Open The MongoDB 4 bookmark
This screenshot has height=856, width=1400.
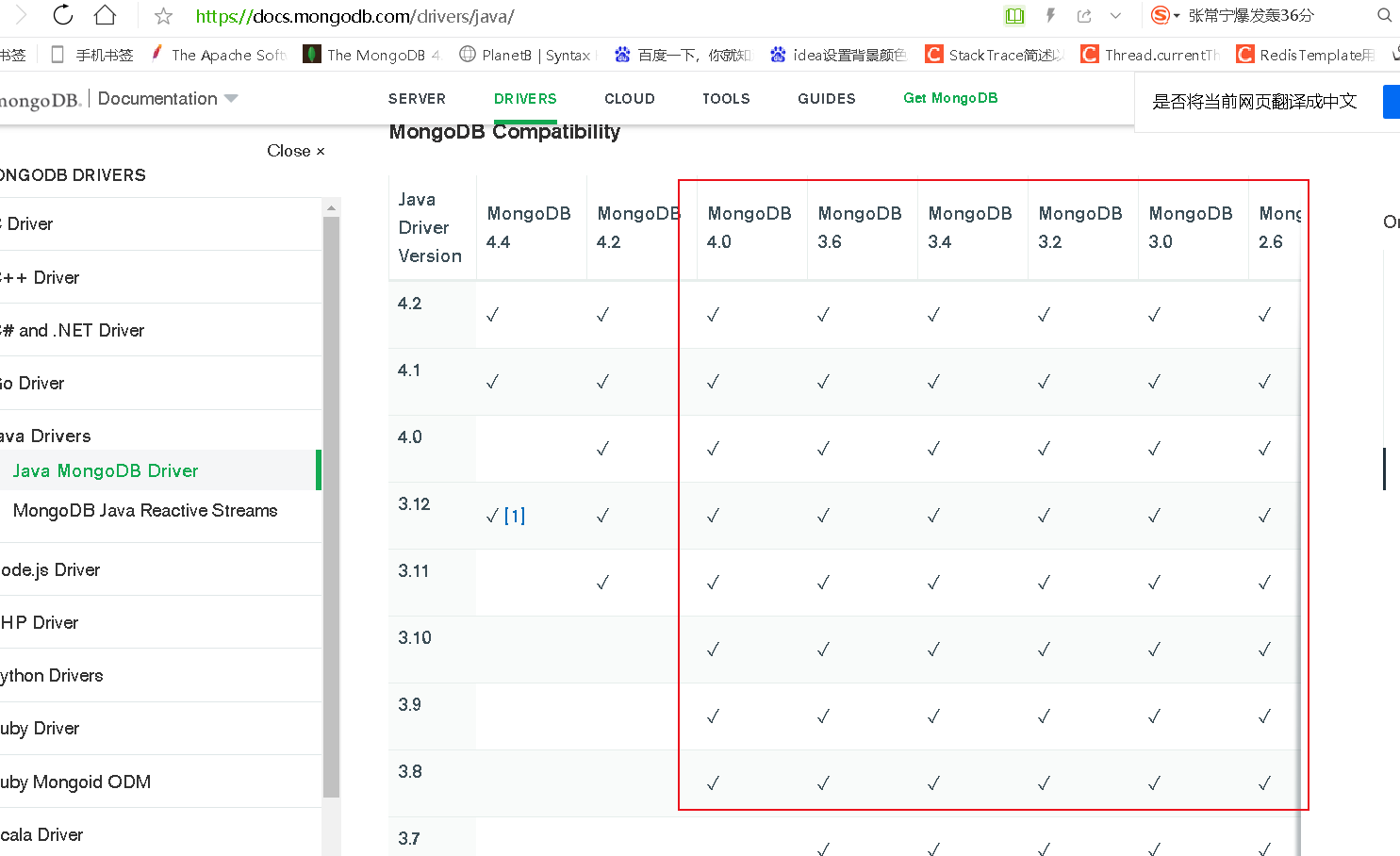pos(371,55)
